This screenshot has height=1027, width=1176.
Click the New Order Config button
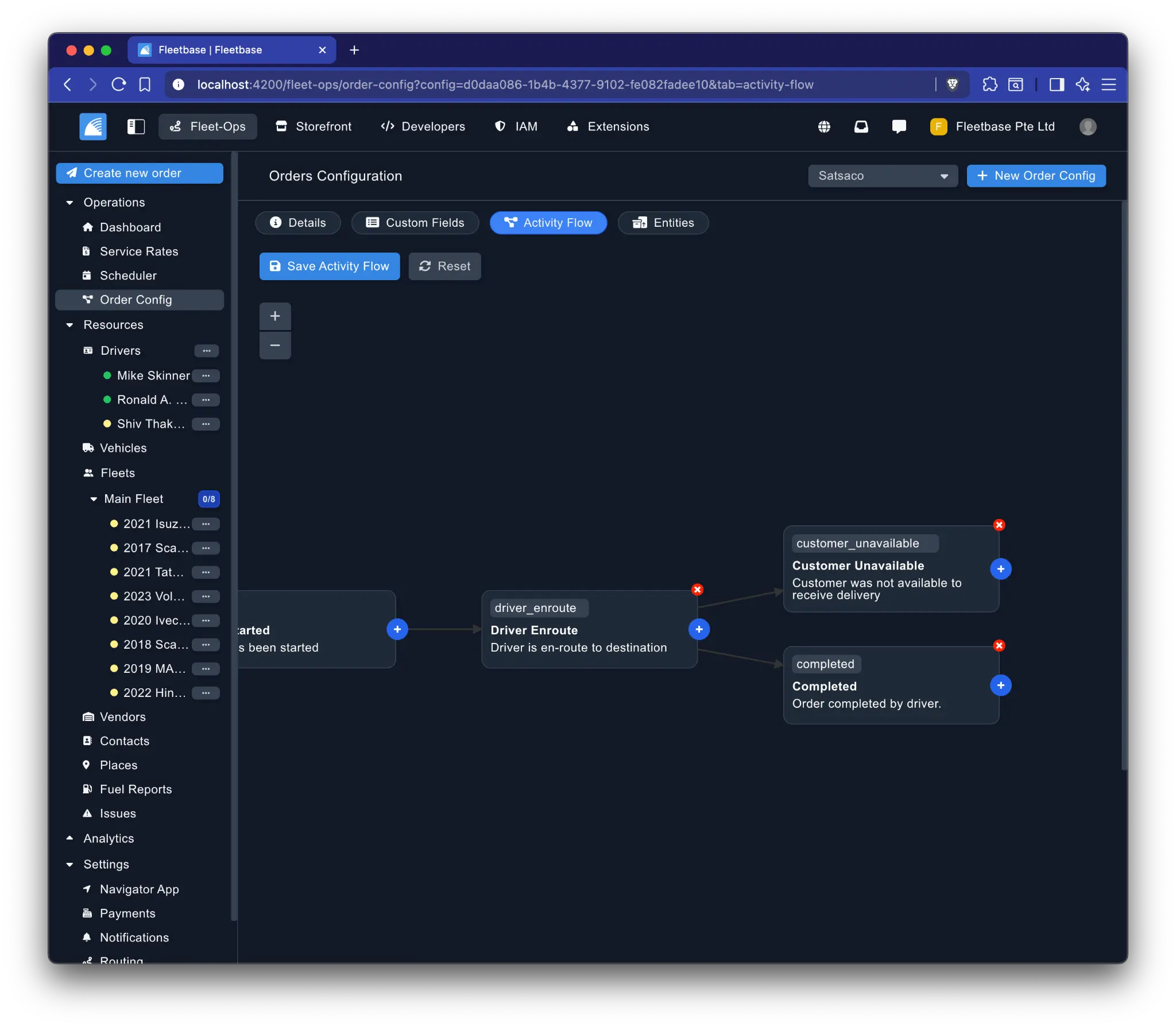[1036, 176]
